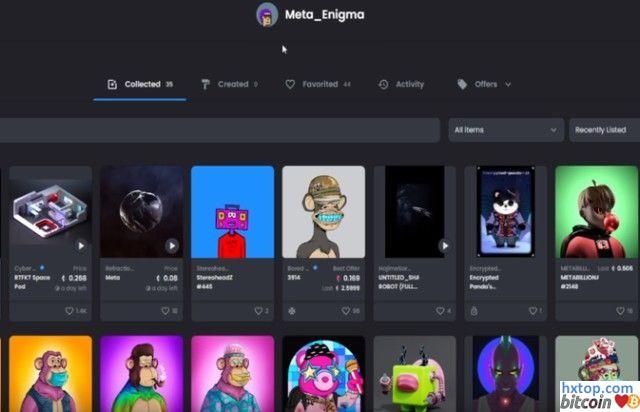Open the Favorited tab
This screenshot has height=412, width=640.
pos(318,85)
